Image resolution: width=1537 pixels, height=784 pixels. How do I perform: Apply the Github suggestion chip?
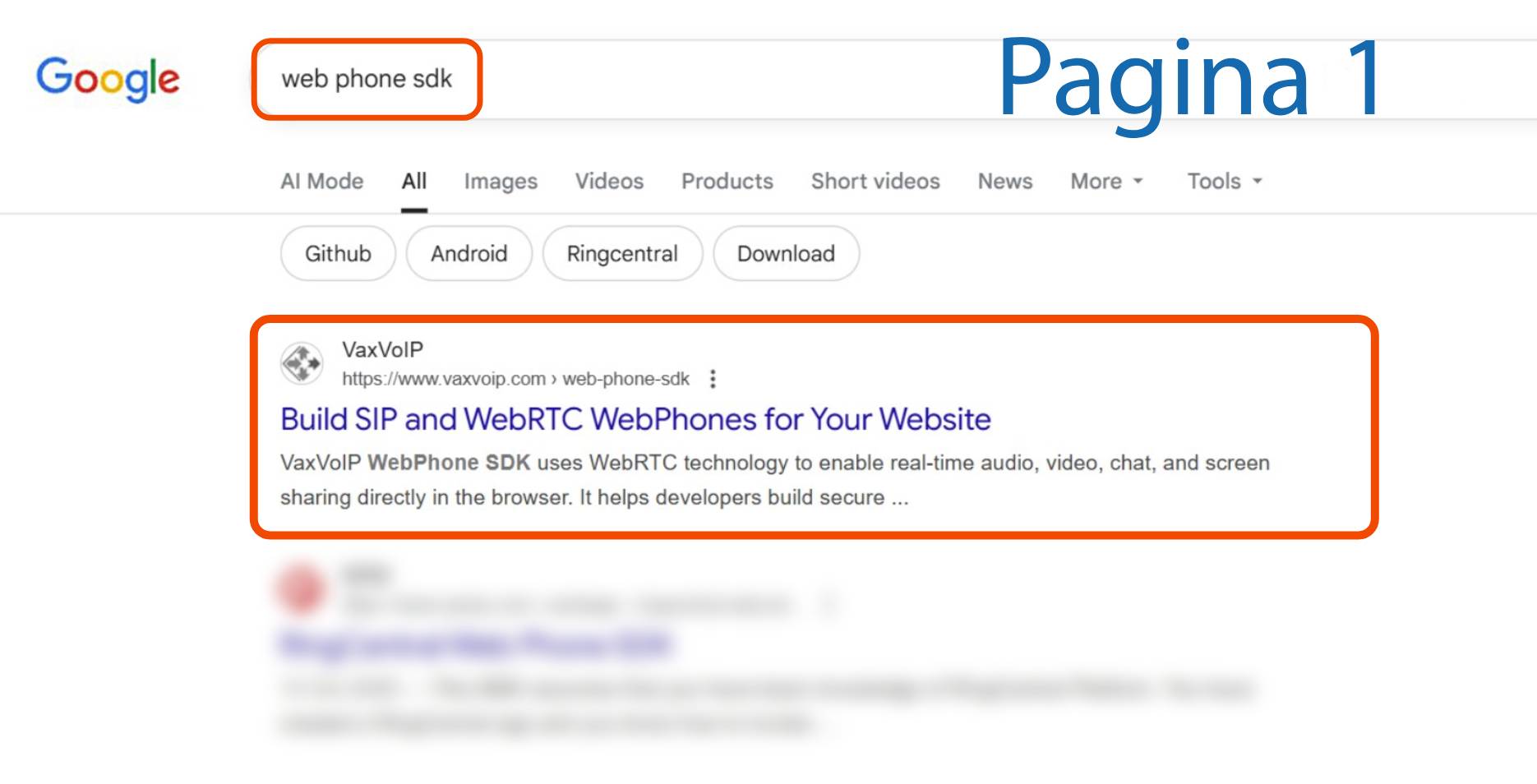tap(338, 254)
